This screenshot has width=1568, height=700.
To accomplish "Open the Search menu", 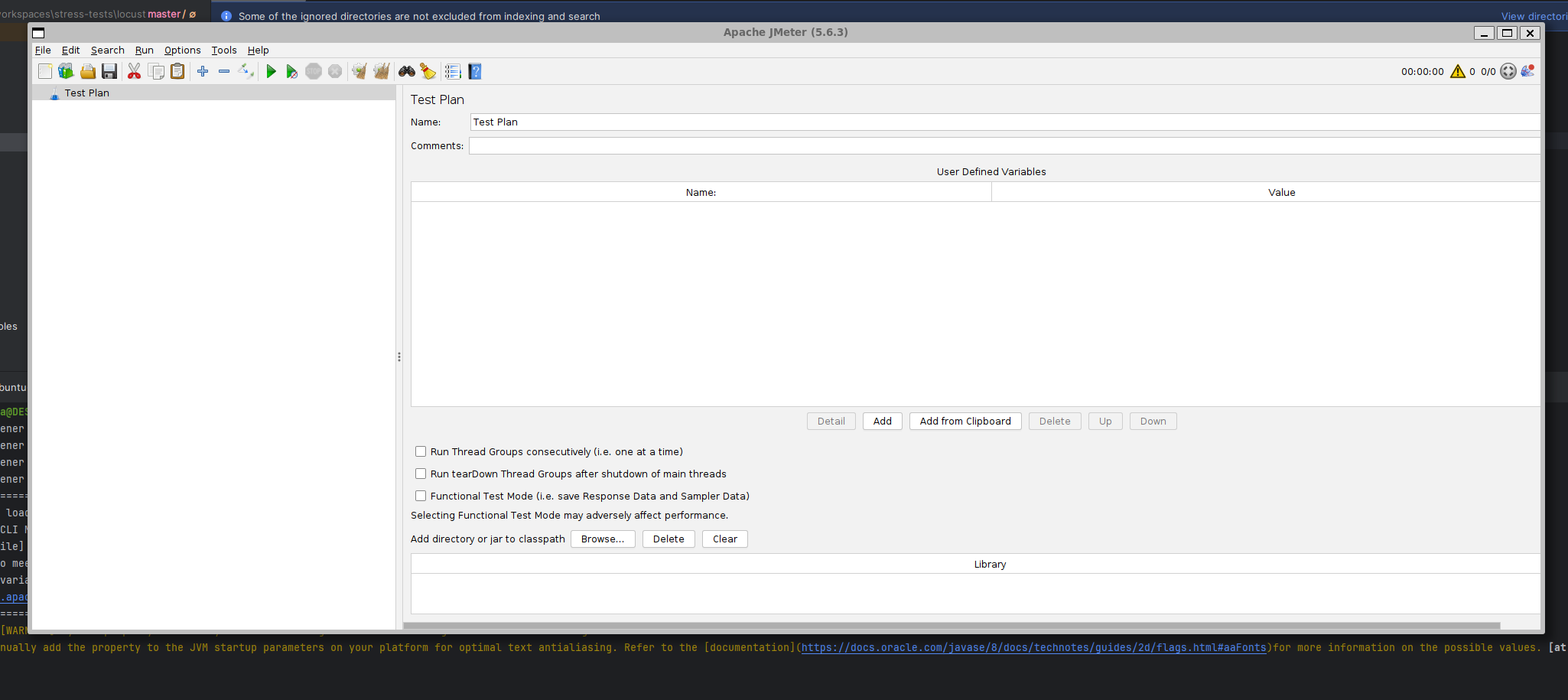I will [x=107, y=50].
